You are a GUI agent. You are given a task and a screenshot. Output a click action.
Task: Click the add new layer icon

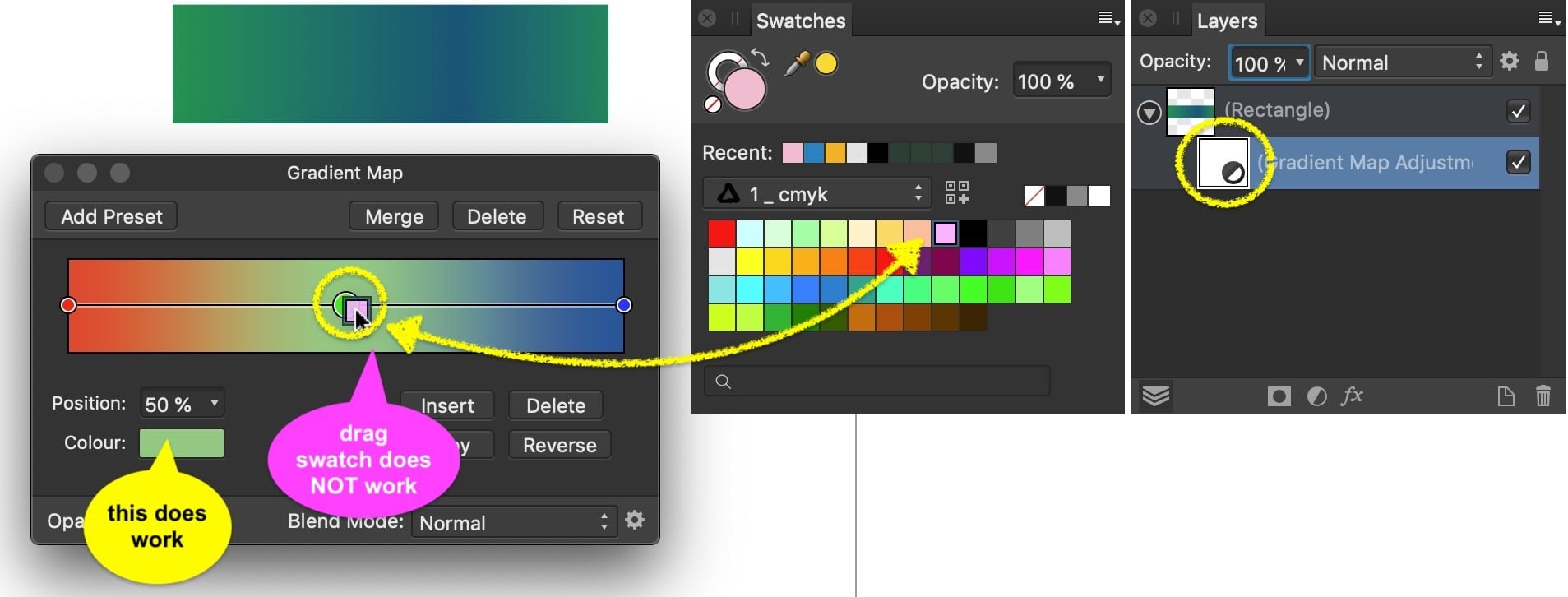(1506, 396)
